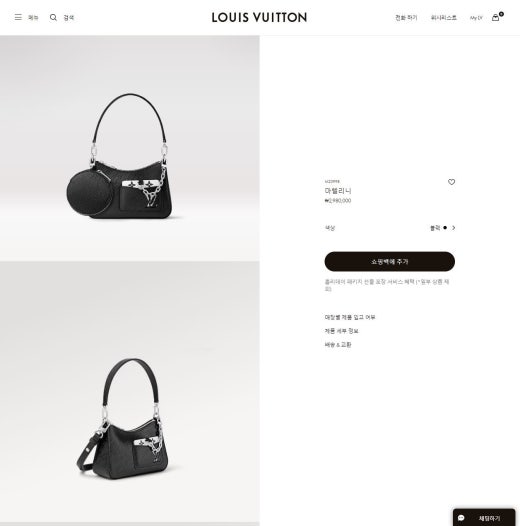Click the 쇼핑백에 추가 add-to-bag button

pos(389,261)
